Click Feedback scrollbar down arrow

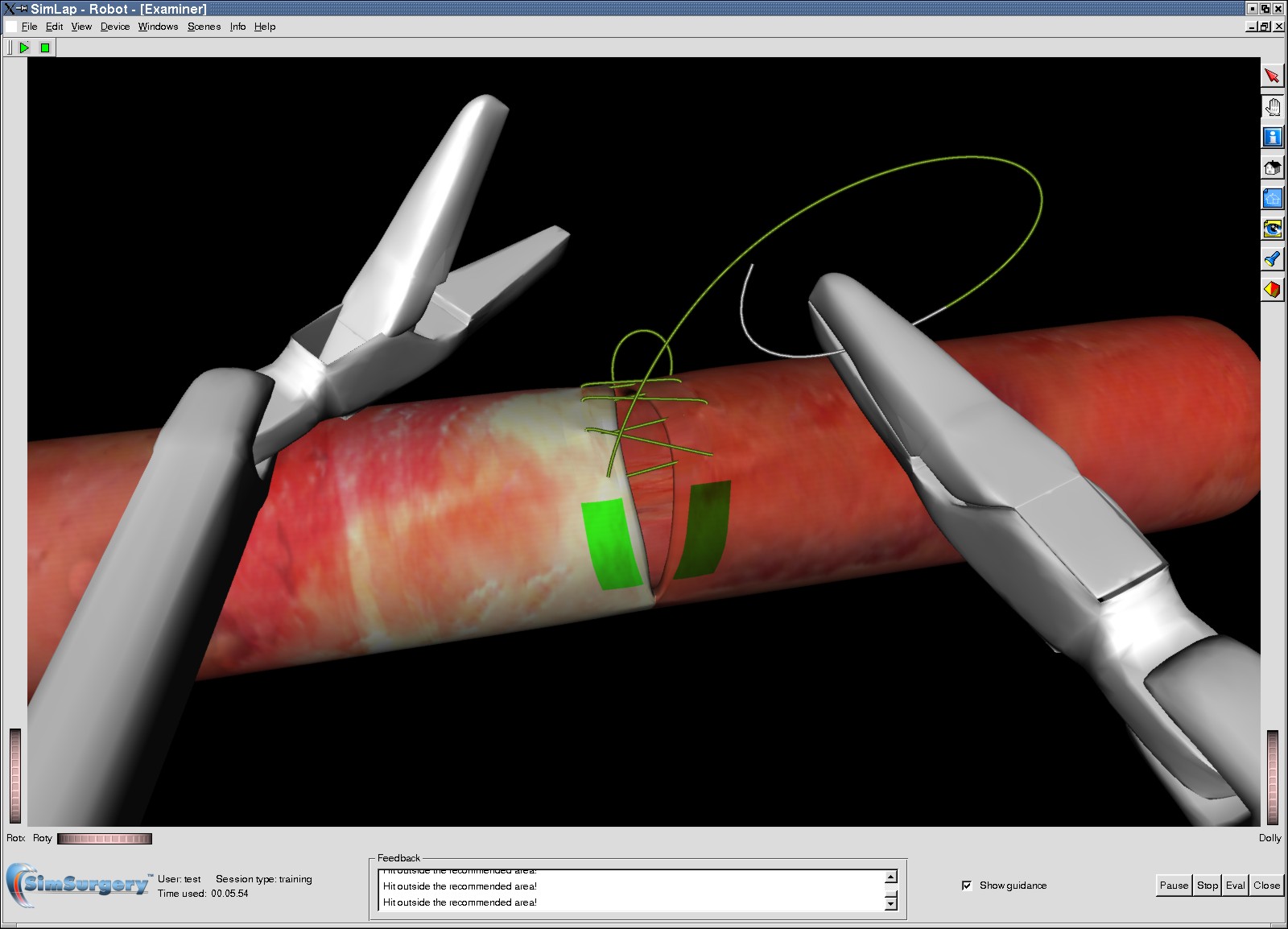[x=891, y=904]
